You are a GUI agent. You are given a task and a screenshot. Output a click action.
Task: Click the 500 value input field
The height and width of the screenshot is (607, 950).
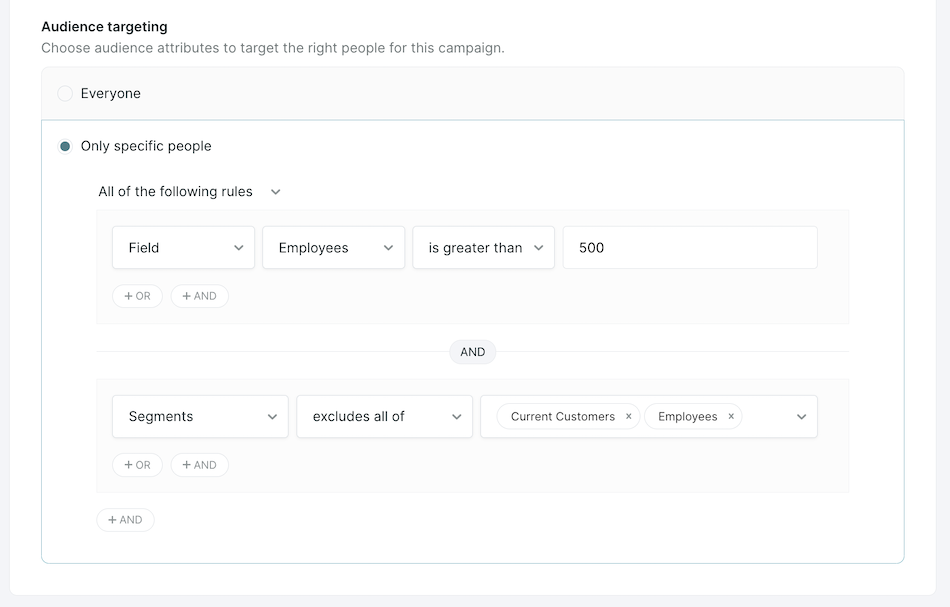(690, 247)
